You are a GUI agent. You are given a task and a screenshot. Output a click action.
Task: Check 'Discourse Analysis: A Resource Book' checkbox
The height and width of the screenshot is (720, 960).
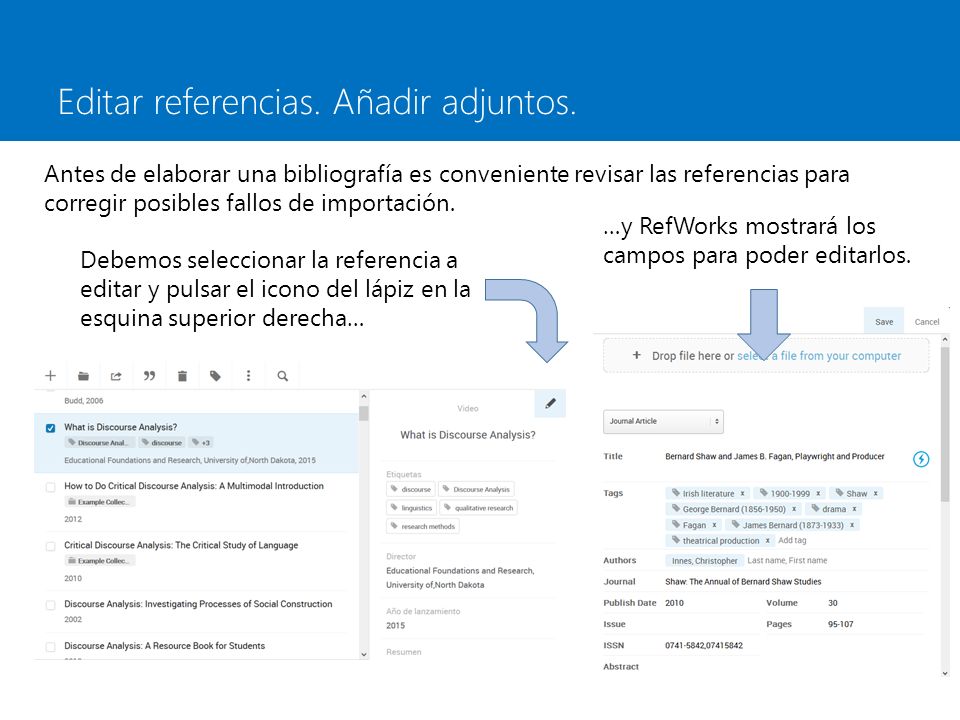(x=50, y=647)
